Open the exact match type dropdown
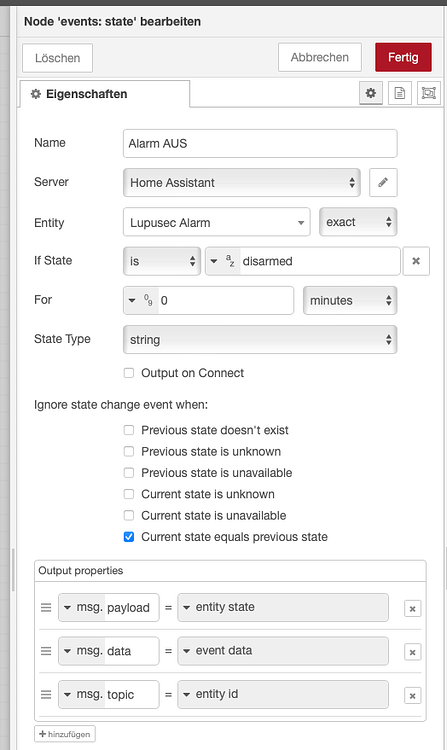 click(358, 222)
